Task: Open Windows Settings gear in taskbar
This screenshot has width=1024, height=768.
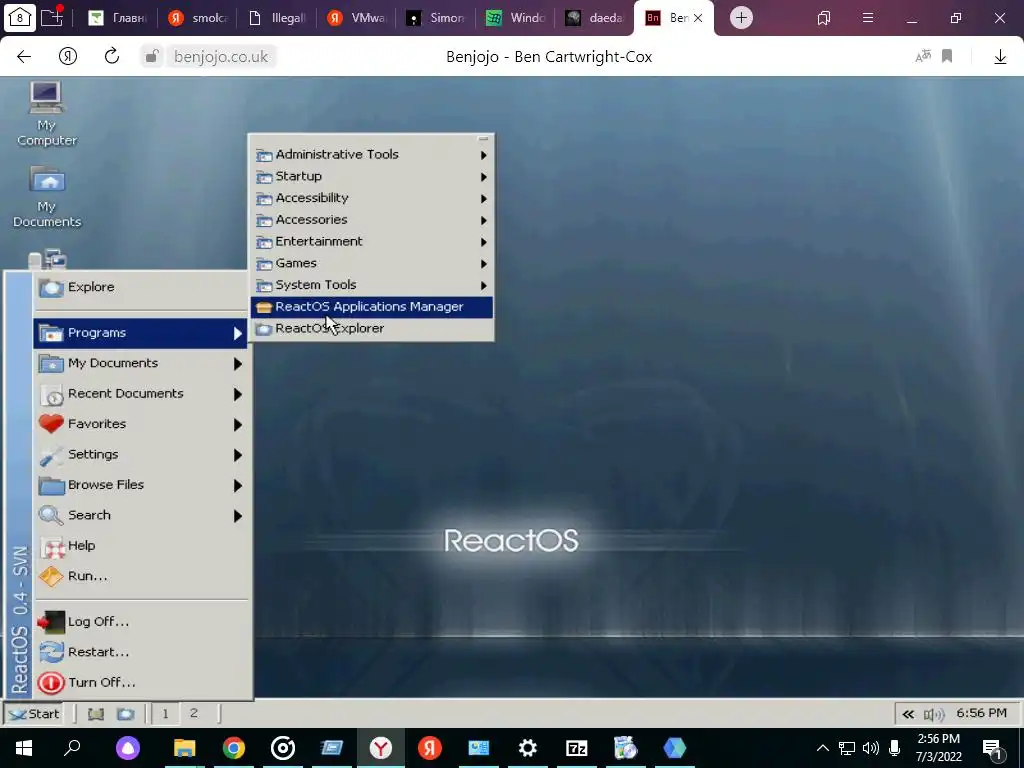Action: pos(528,748)
